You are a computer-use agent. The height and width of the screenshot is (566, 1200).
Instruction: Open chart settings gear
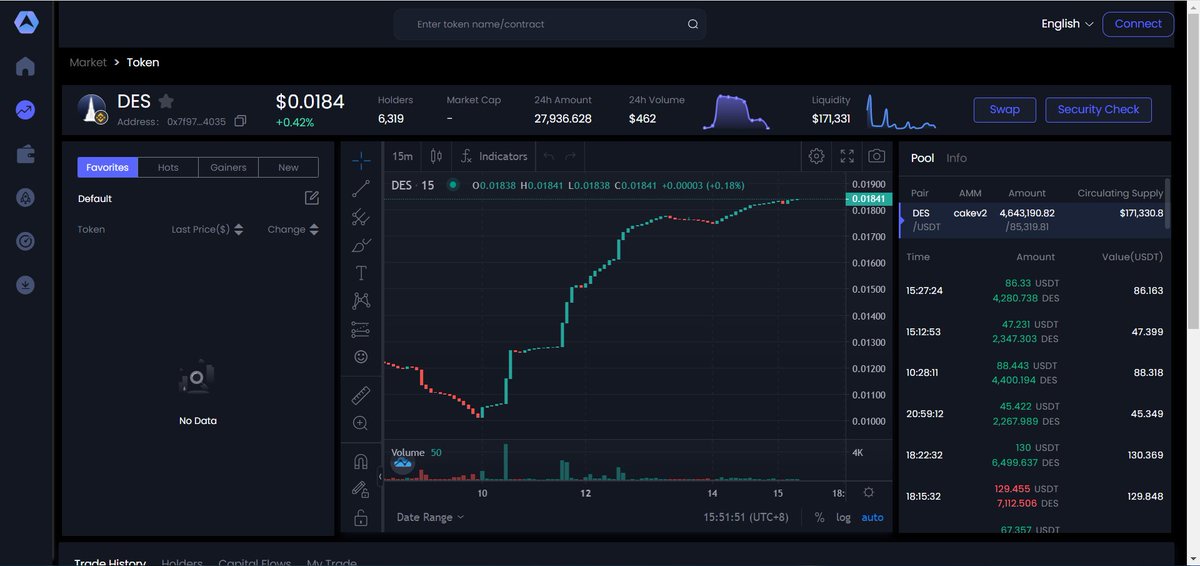pos(816,156)
